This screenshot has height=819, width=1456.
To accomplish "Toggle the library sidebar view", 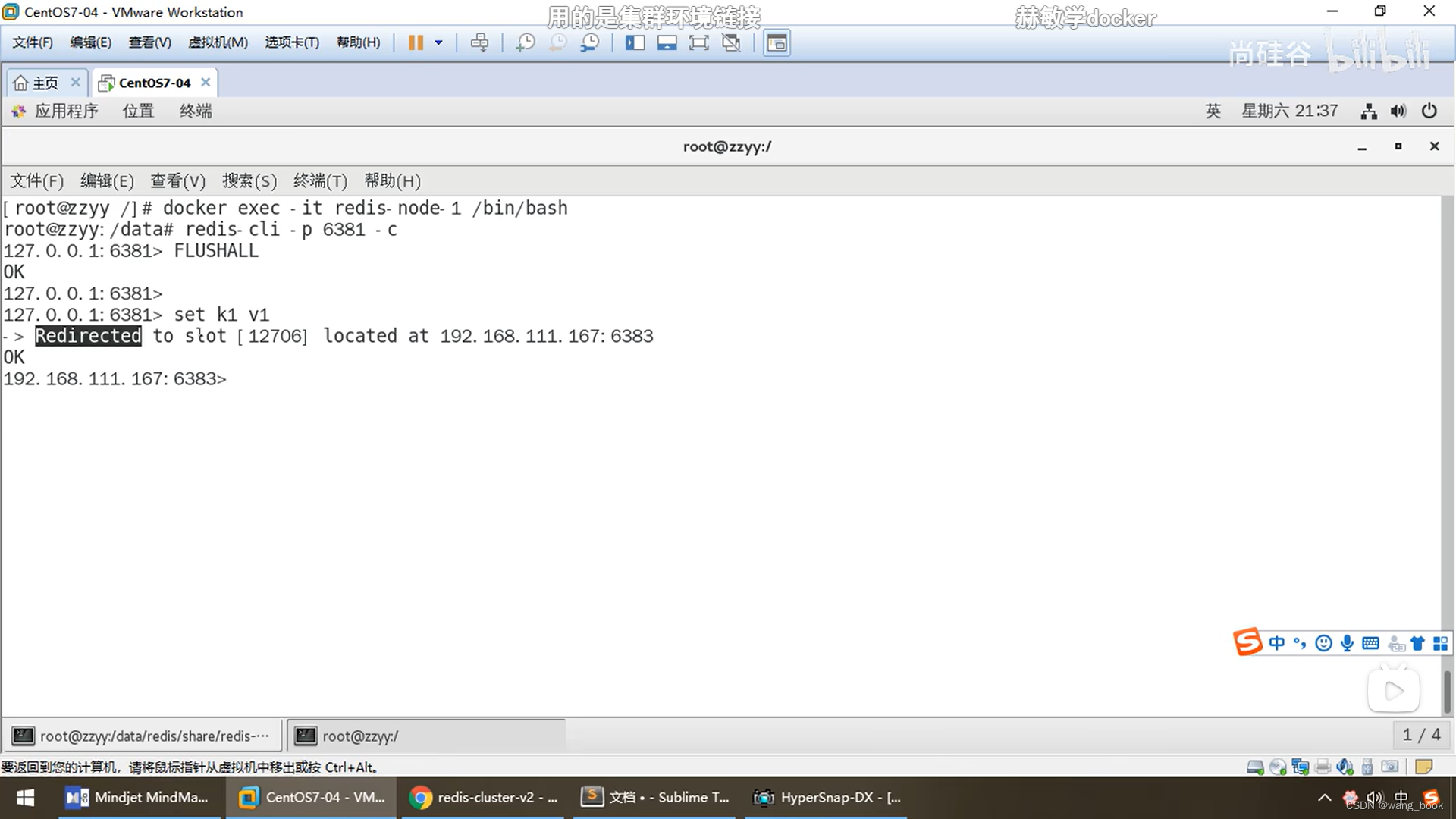I will coord(635,42).
